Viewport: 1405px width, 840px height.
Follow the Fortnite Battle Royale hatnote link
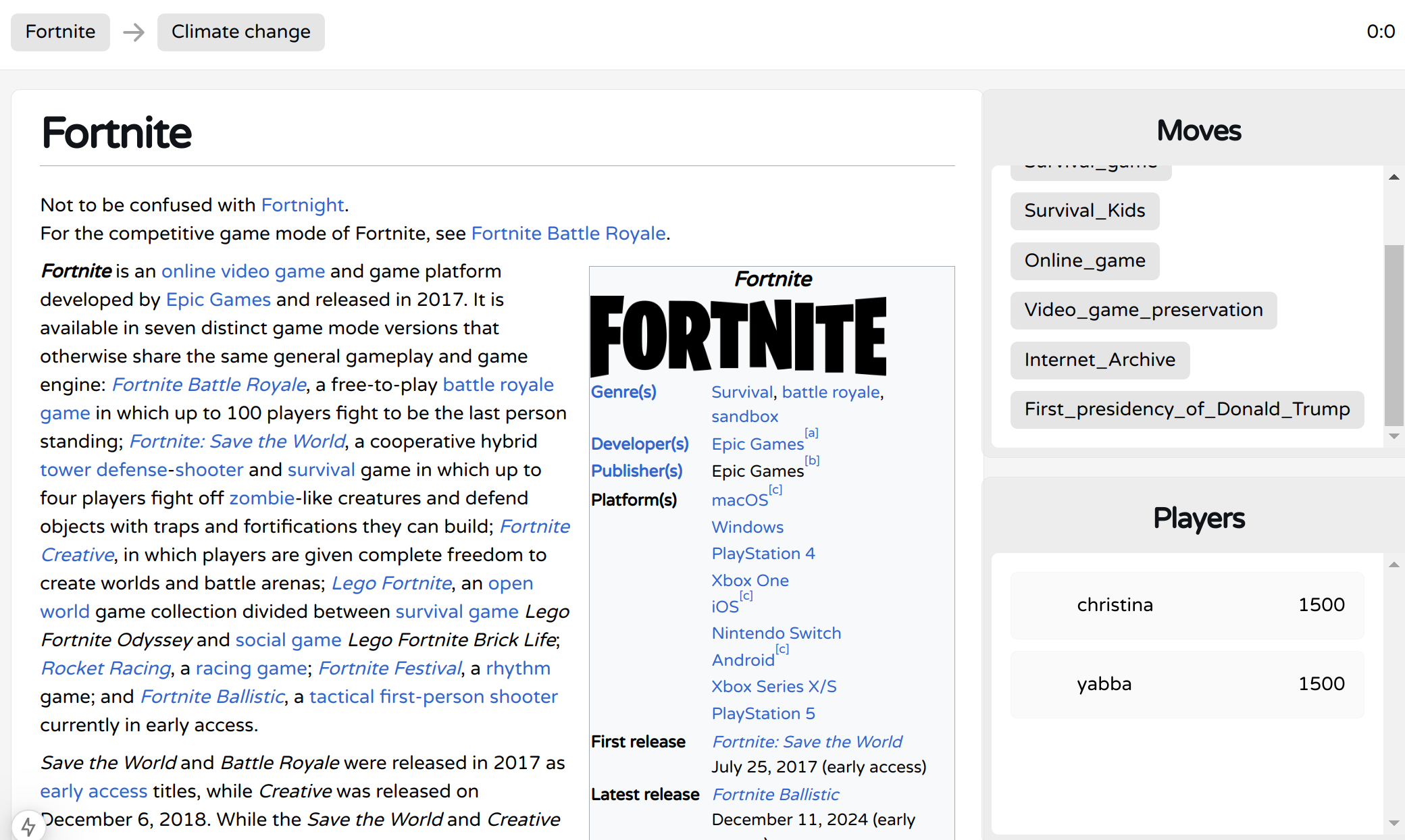click(x=568, y=233)
